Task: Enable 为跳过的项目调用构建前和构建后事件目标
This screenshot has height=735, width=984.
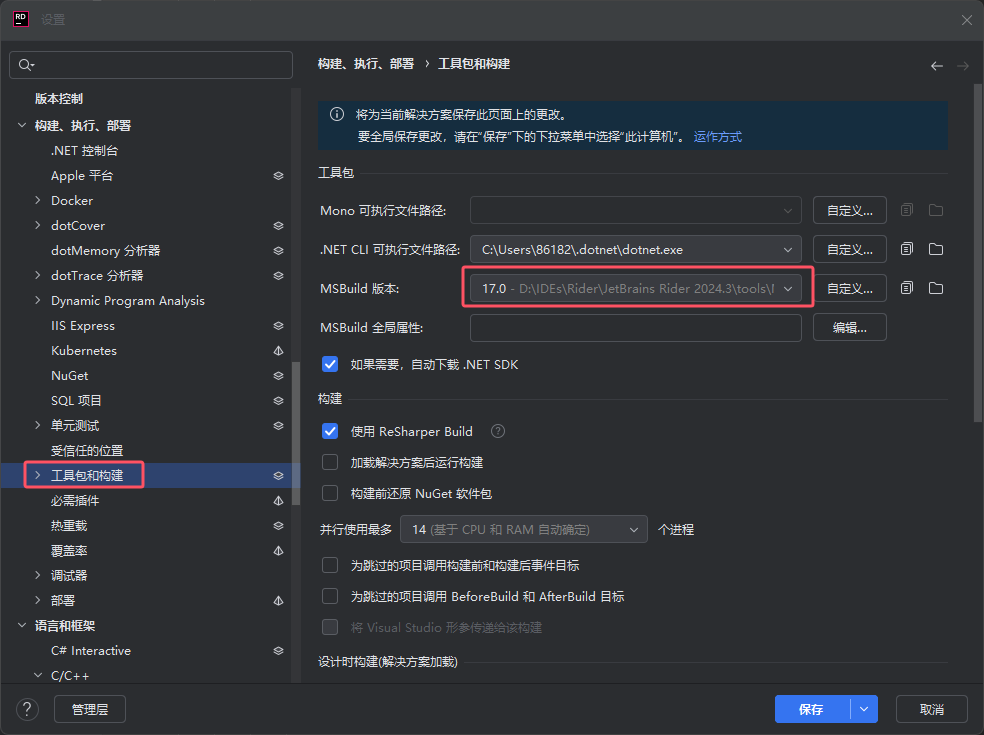Action: tap(330, 565)
